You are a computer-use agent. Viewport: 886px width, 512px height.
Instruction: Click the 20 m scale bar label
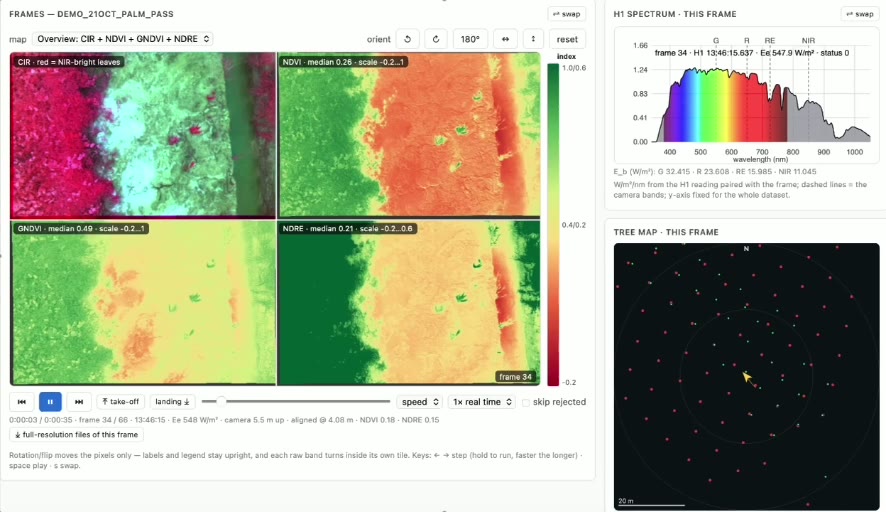[x=626, y=501]
